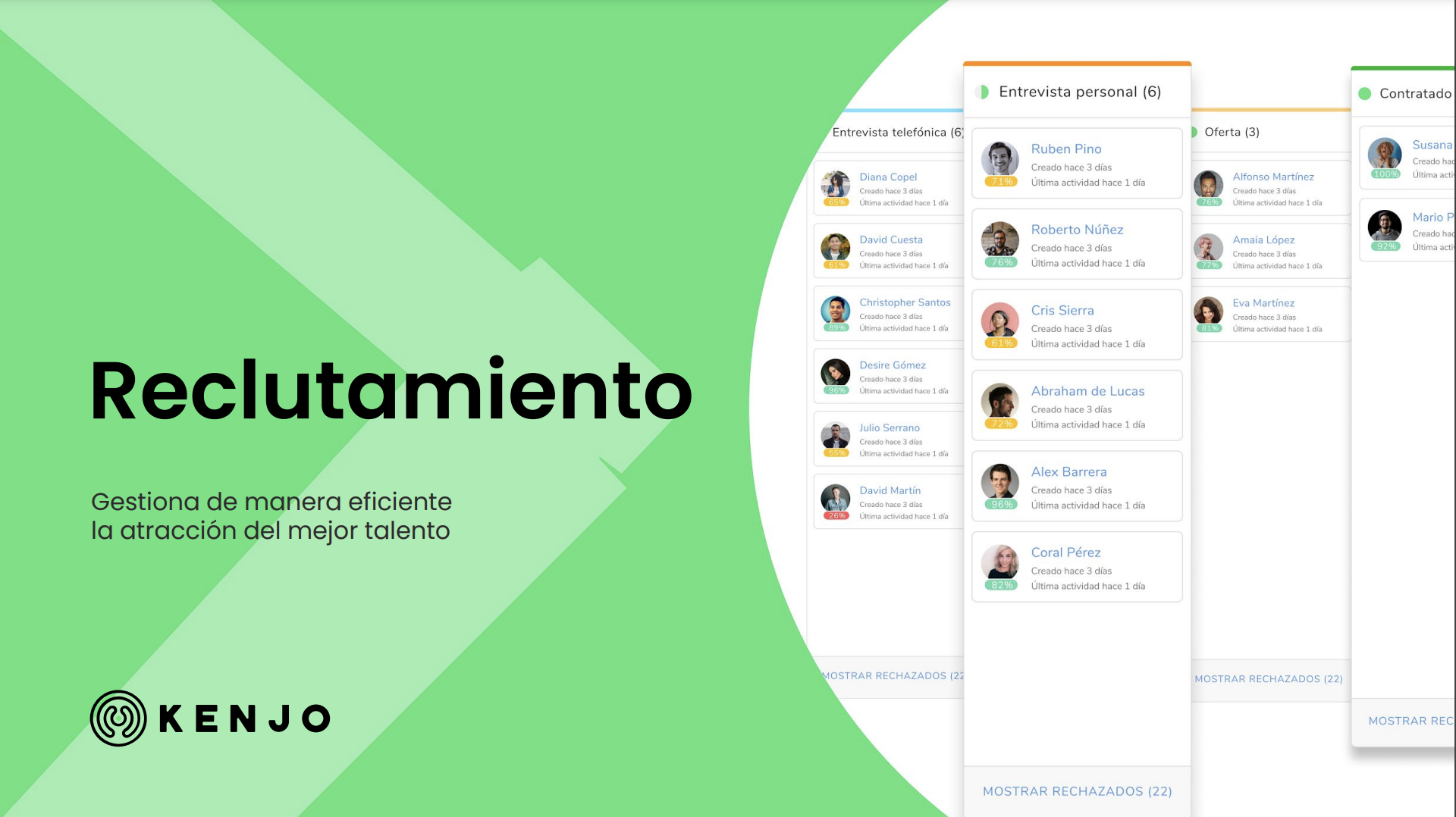1456x817 pixels.
Task: Show rejected in Contratado column
Action: point(1411,721)
